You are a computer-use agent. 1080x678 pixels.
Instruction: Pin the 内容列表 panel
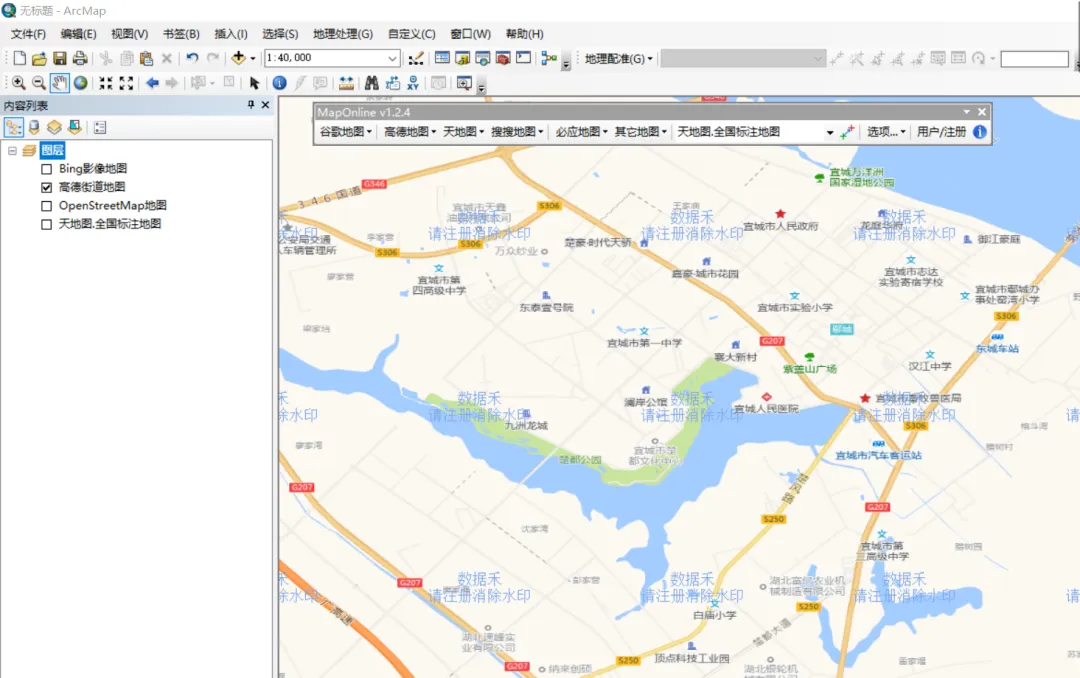[251, 105]
